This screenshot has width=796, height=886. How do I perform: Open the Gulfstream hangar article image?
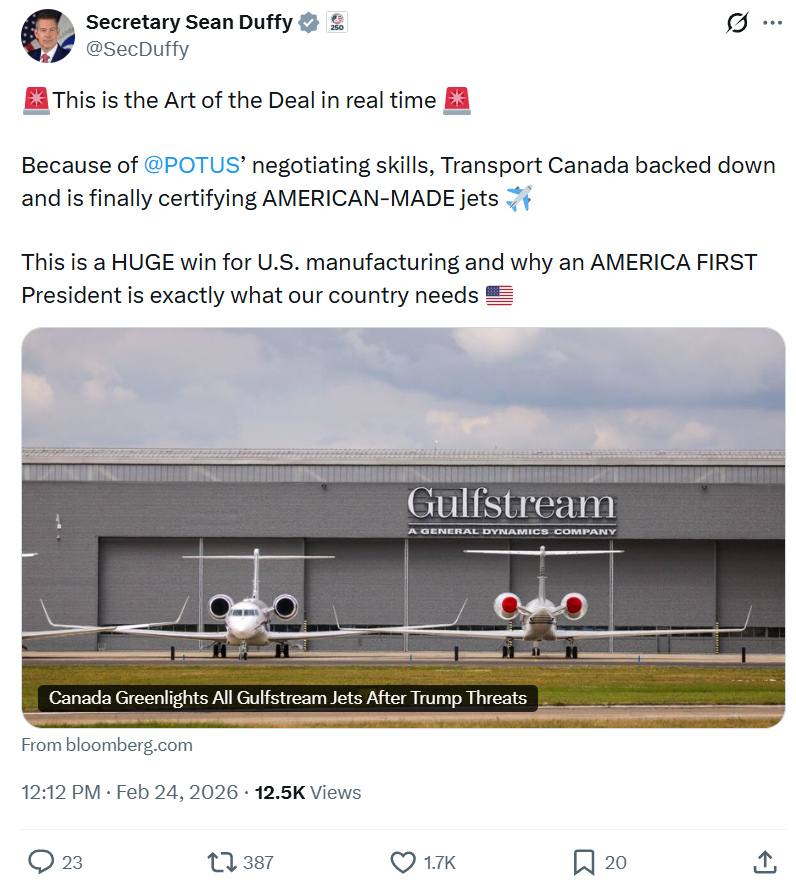coord(403,500)
